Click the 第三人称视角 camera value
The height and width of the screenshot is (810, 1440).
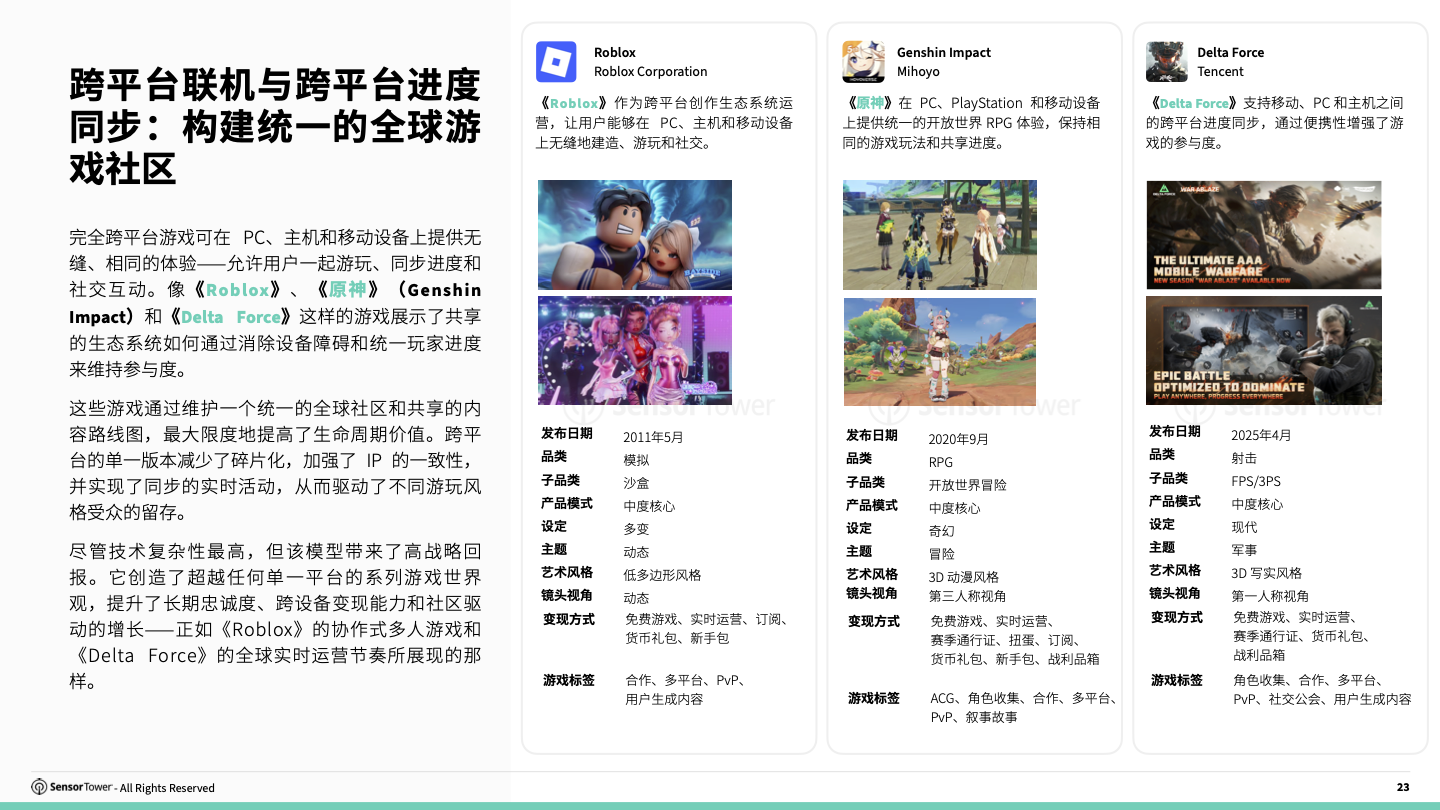(x=968, y=596)
